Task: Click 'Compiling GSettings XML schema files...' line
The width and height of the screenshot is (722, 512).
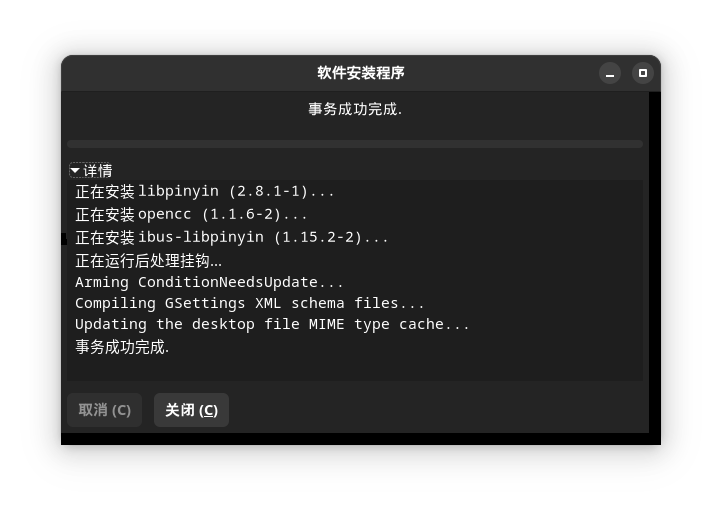Action: point(249,303)
